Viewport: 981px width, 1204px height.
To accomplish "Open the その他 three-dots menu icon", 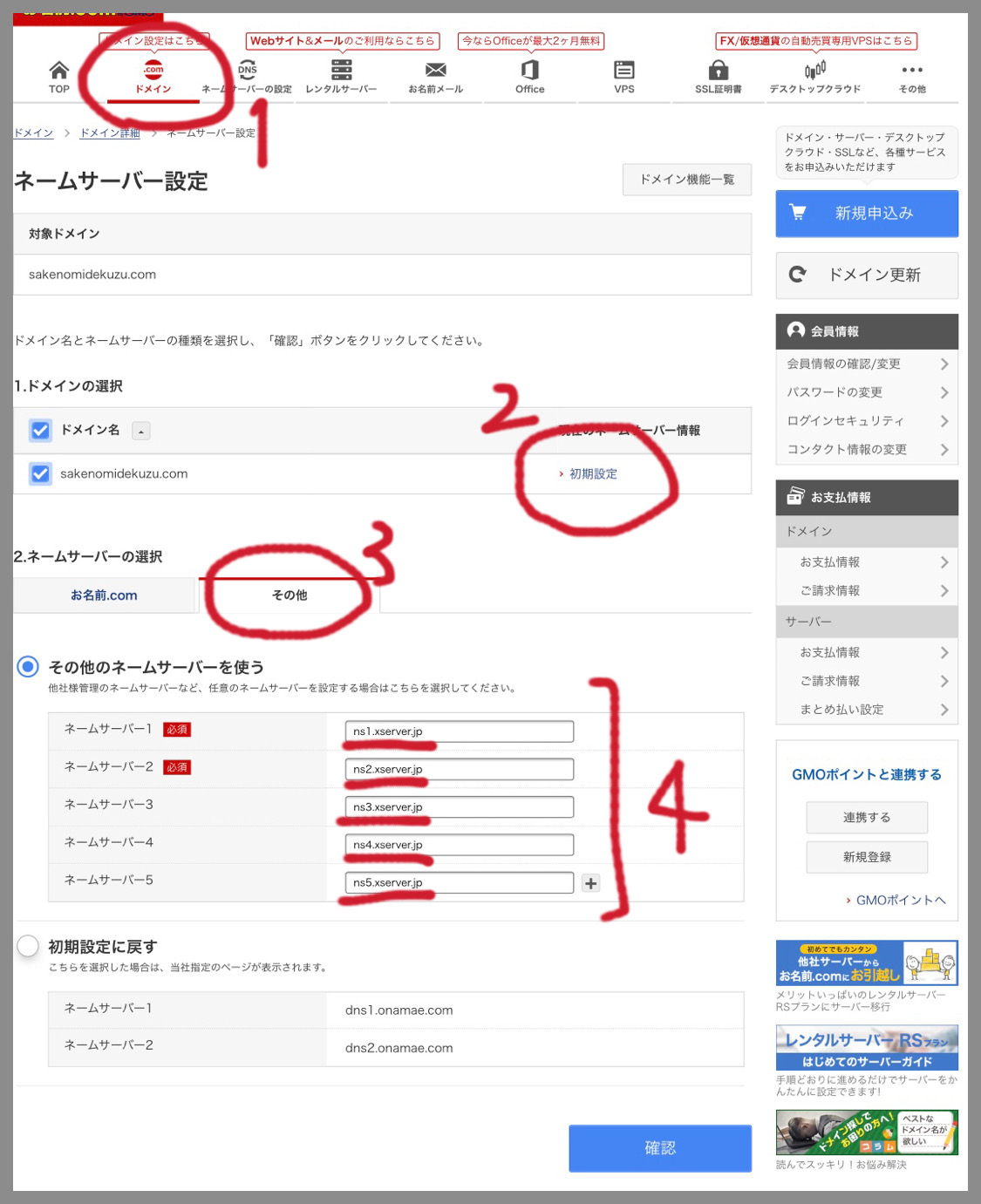I will tap(912, 70).
